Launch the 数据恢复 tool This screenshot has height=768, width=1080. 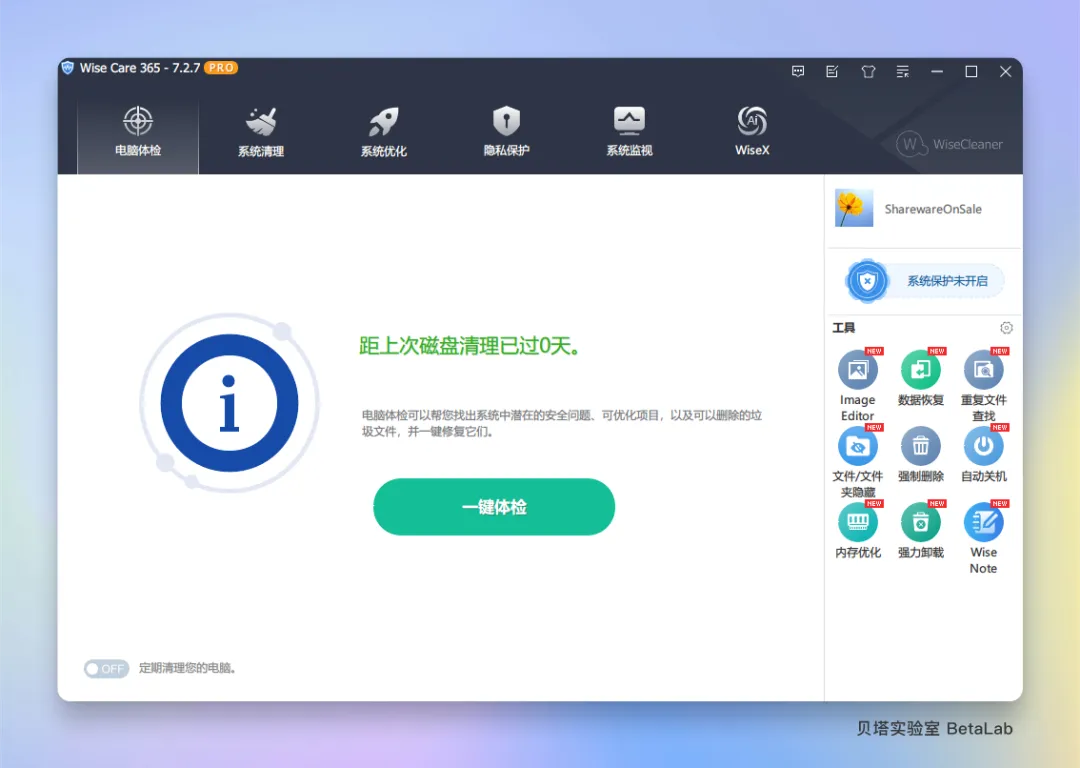(921, 377)
